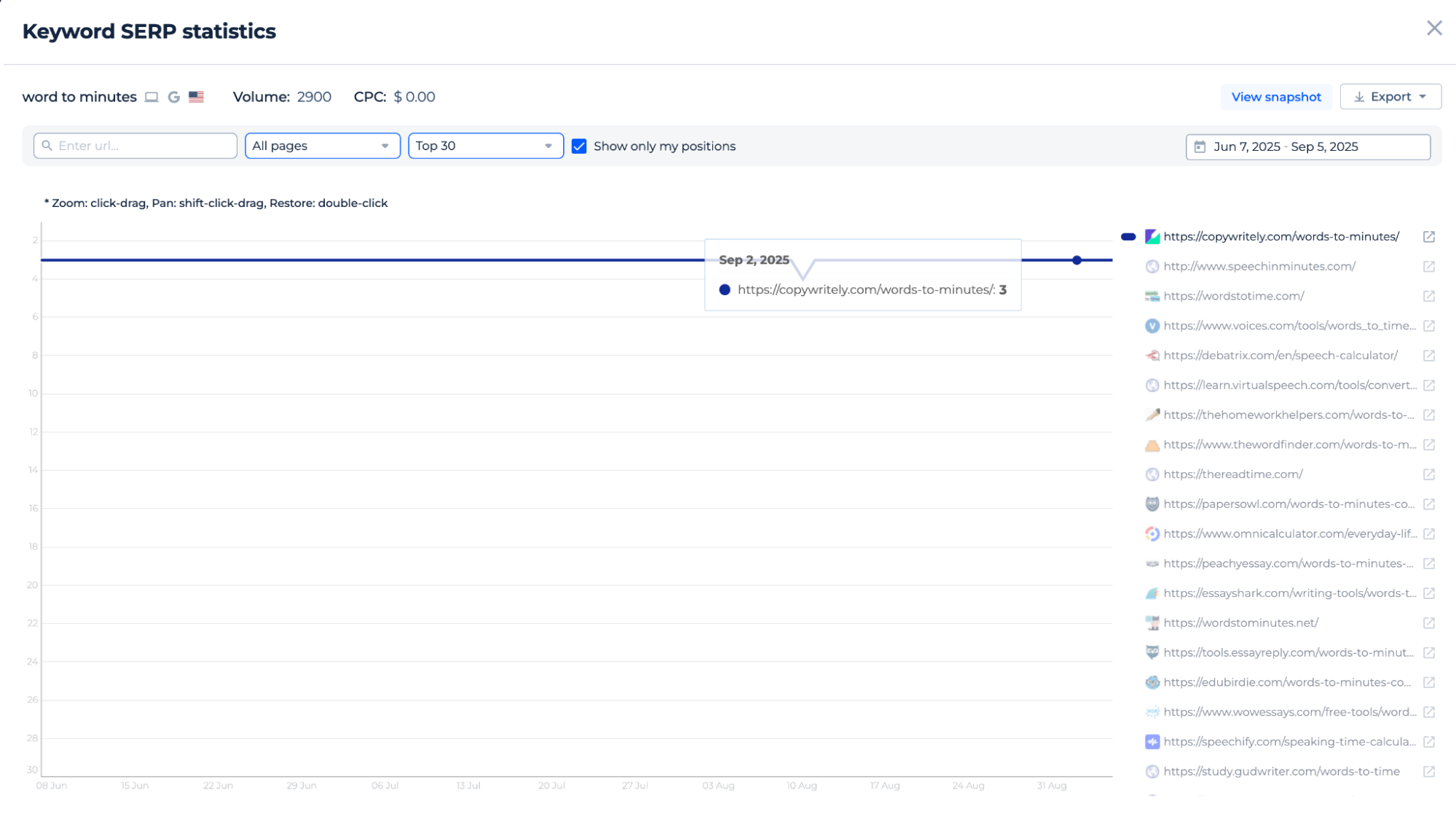Open wordstotime.com external link icon

pyautogui.click(x=1429, y=297)
